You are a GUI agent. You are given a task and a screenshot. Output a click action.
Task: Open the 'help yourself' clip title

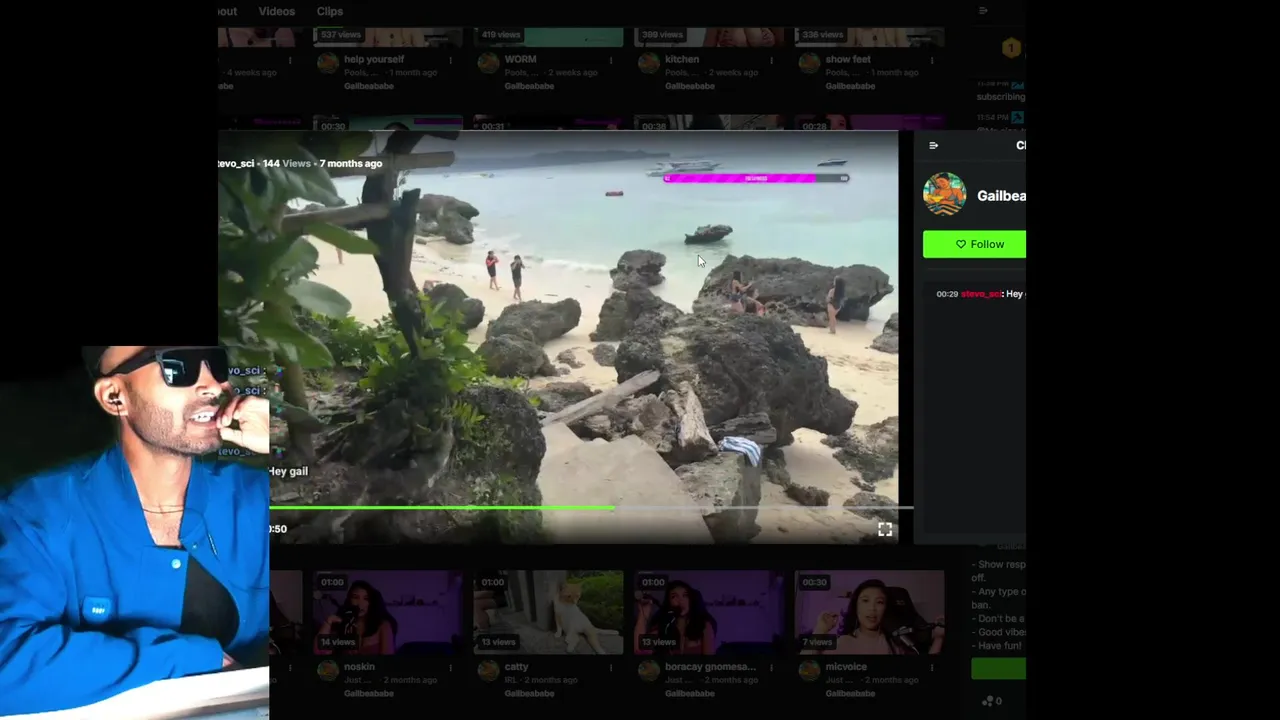click(x=374, y=59)
